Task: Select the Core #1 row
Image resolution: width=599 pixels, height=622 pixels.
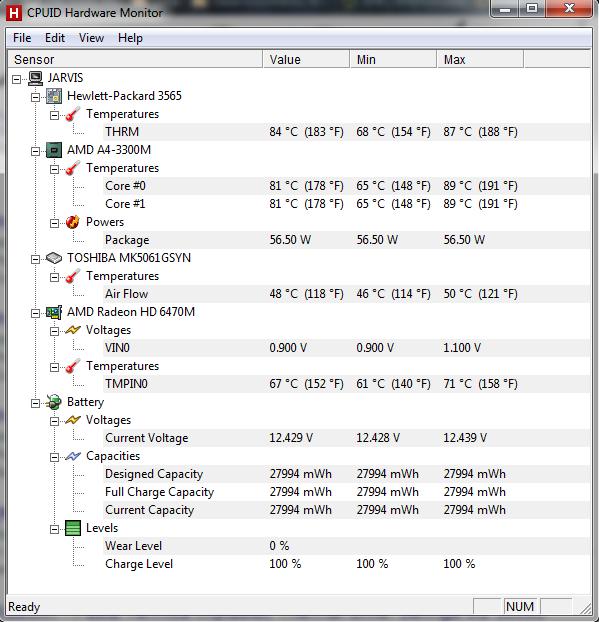Action: tap(346, 204)
